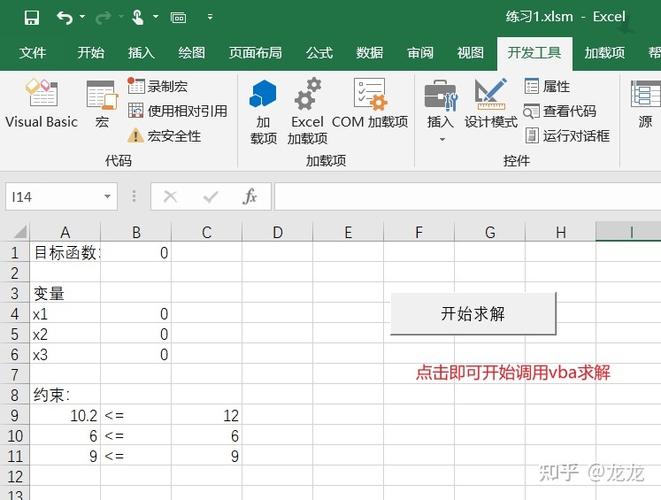Click the formula bar cancel X icon
661x500 pixels.
tap(170, 196)
